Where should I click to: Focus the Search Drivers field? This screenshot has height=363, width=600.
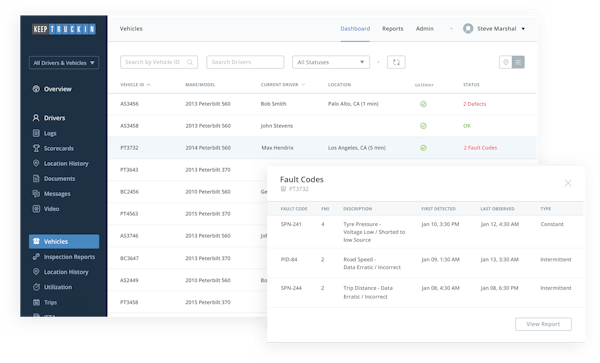click(245, 62)
